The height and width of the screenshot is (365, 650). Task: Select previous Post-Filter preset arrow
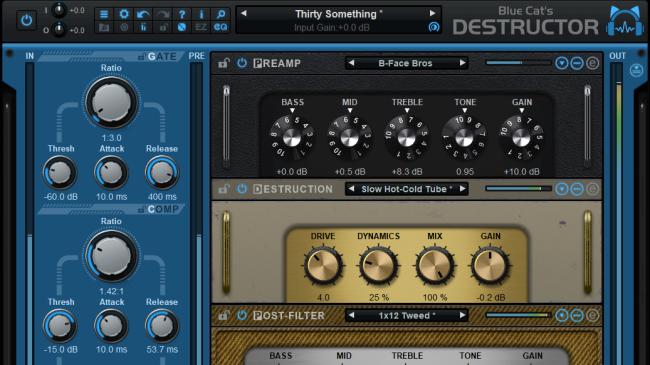pos(352,316)
